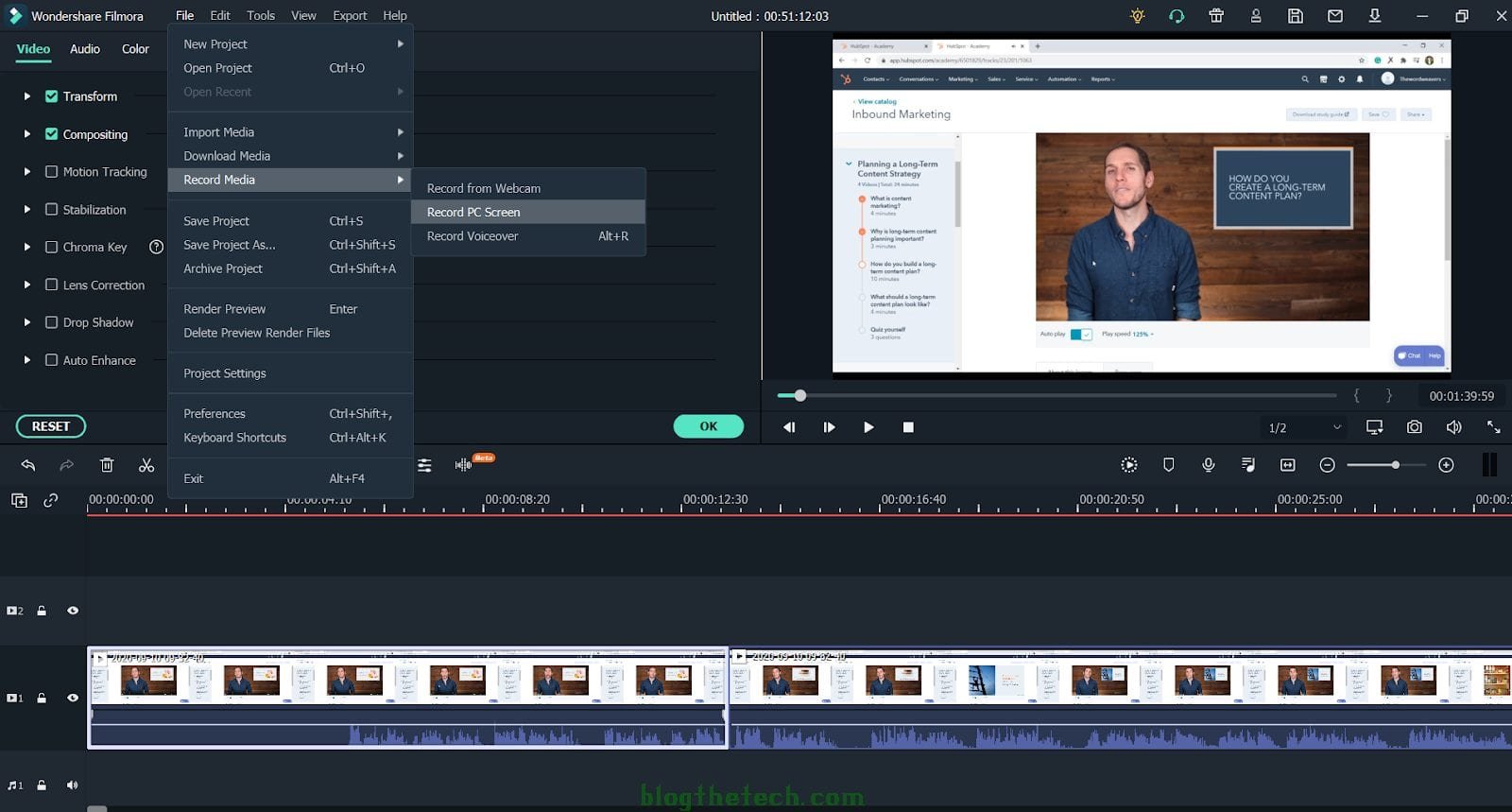Hide video track 1 using eye icon
1512x812 pixels.
73,698
